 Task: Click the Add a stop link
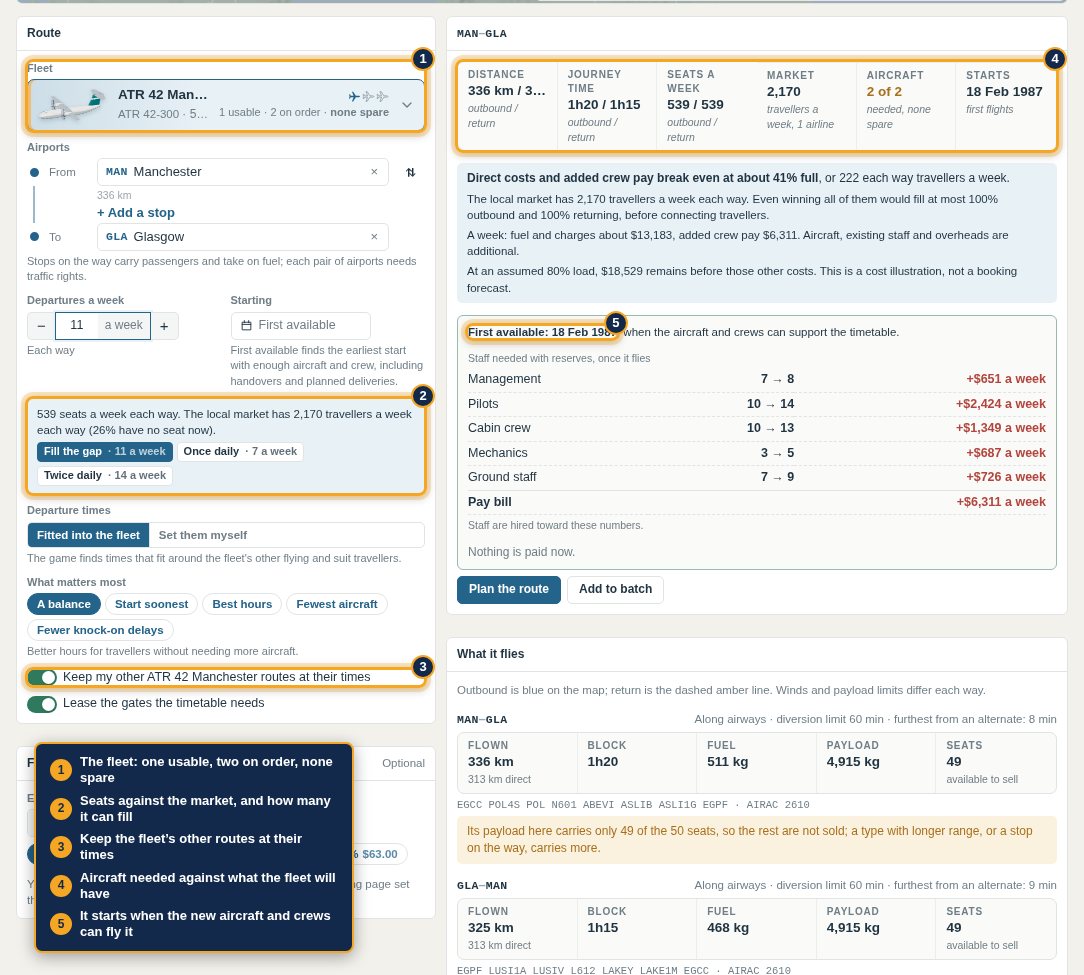pos(136,213)
